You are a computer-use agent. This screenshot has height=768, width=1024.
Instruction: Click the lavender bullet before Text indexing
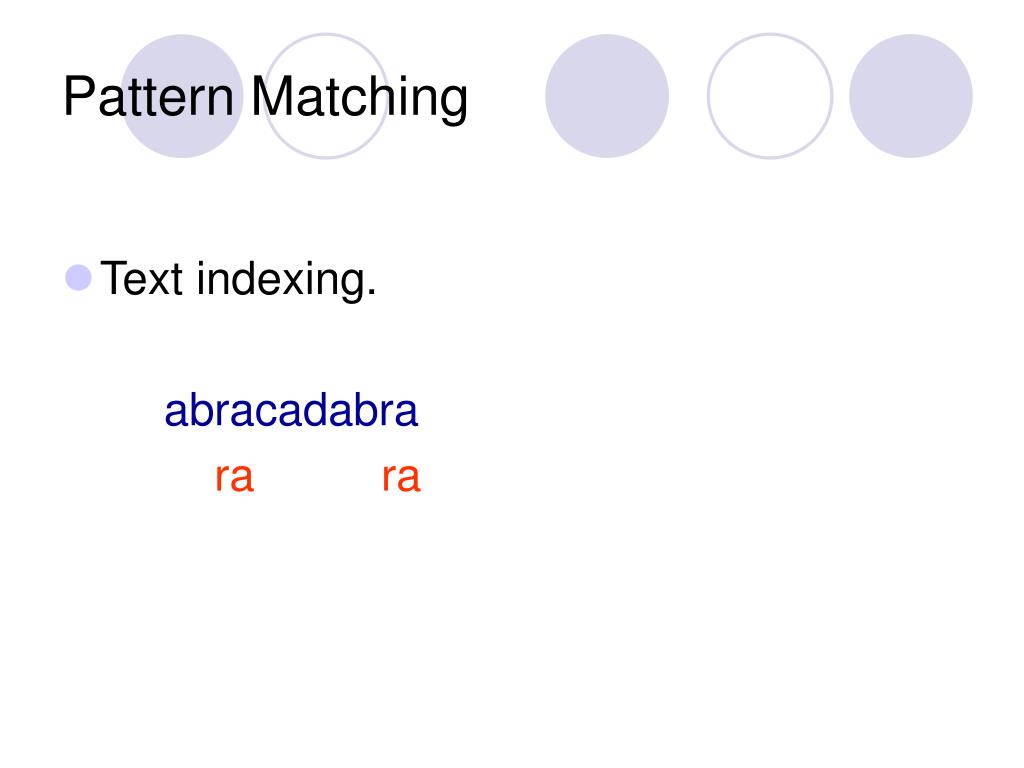tap(78, 278)
